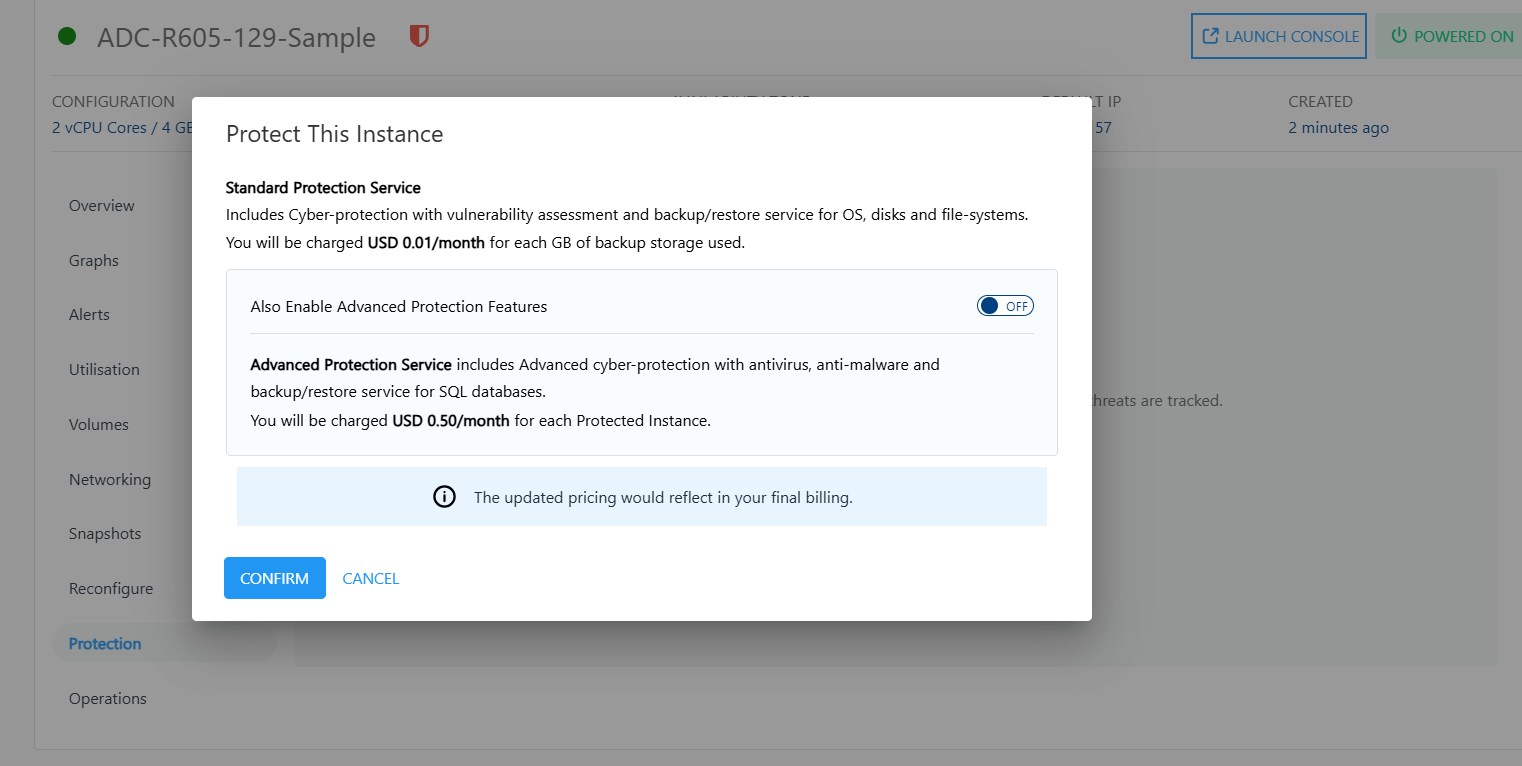Open the console via Launch Console
The height and width of the screenshot is (766, 1522).
click(1279, 37)
